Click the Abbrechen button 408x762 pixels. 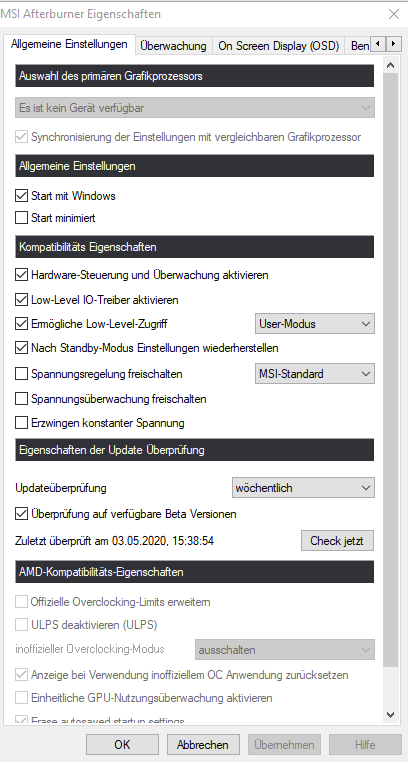(x=203, y=745)
